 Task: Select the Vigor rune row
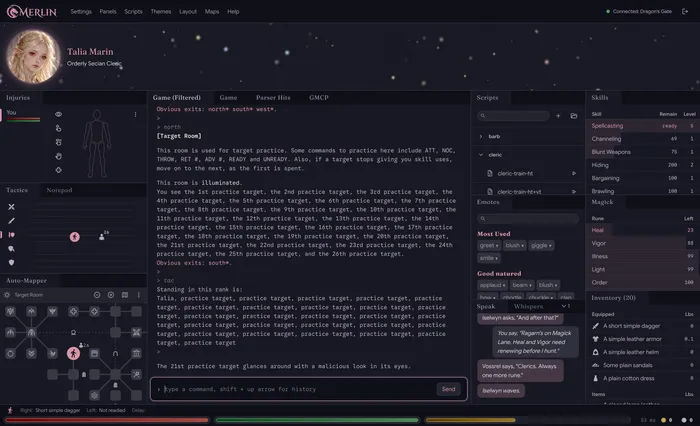(642, 243)
